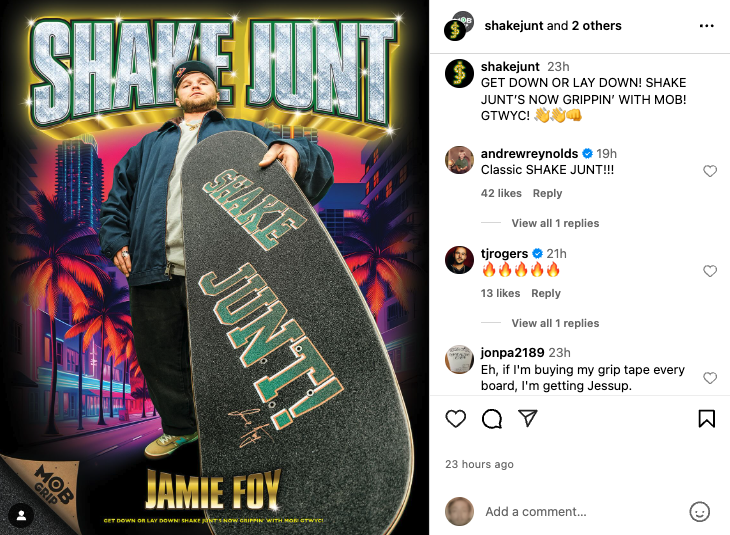Viewport: 730px width, 535px height.
Task: Expand replies under andrewreynolds' comment
Action: tap(555, 223)
